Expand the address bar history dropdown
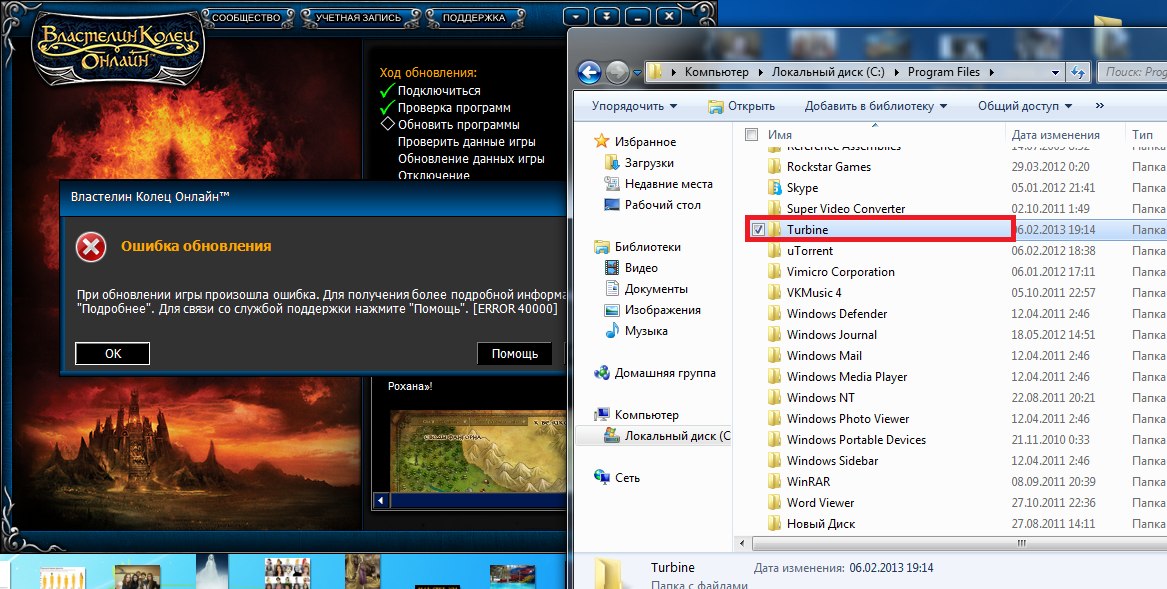Image resolution: width=1167 pixels, height=589 pixels. (1055, 73)
